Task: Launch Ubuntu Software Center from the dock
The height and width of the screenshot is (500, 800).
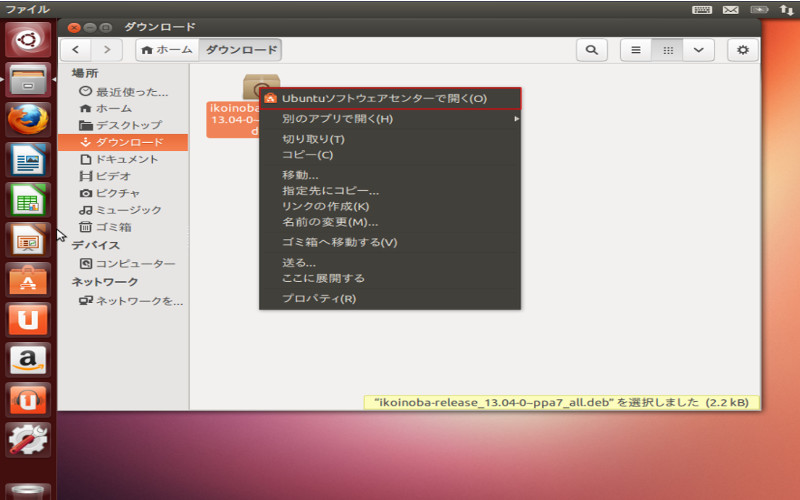Action: click(x=28, y=280)
